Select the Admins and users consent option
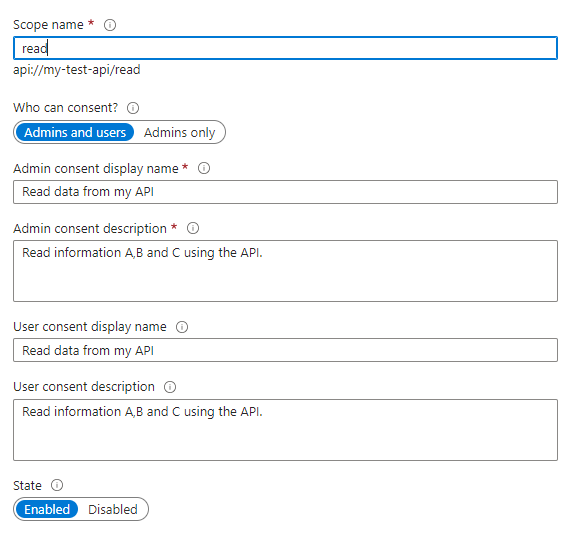The width and height of the screenshot is (569, 544). 75,132
